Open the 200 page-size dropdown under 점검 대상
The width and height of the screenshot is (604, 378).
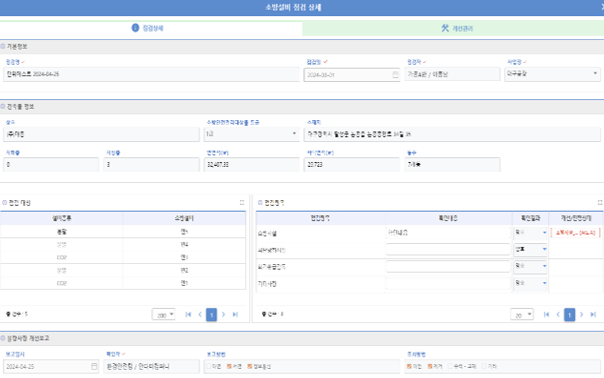164,315
